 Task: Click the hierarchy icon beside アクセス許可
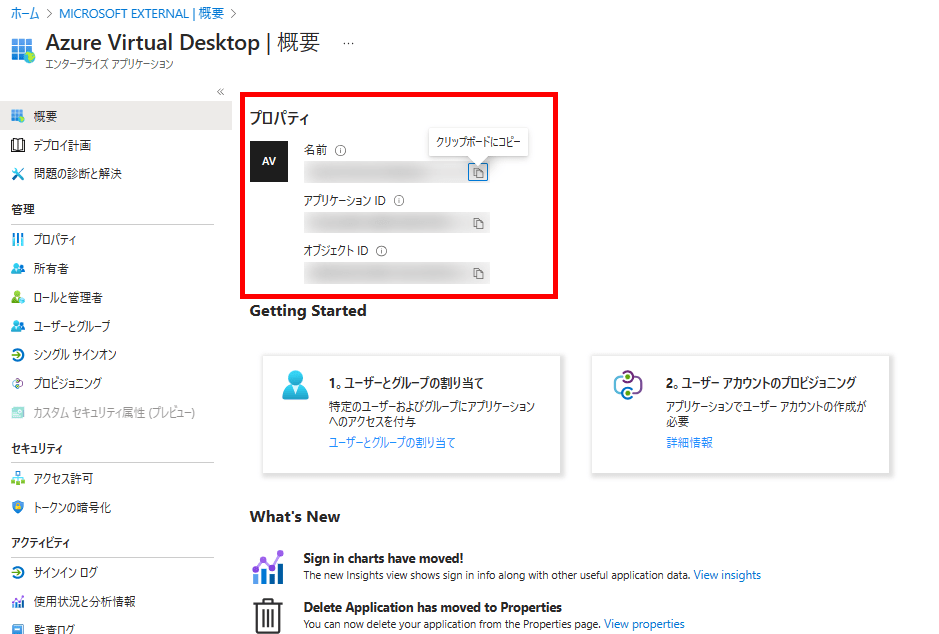click(18, 478)
